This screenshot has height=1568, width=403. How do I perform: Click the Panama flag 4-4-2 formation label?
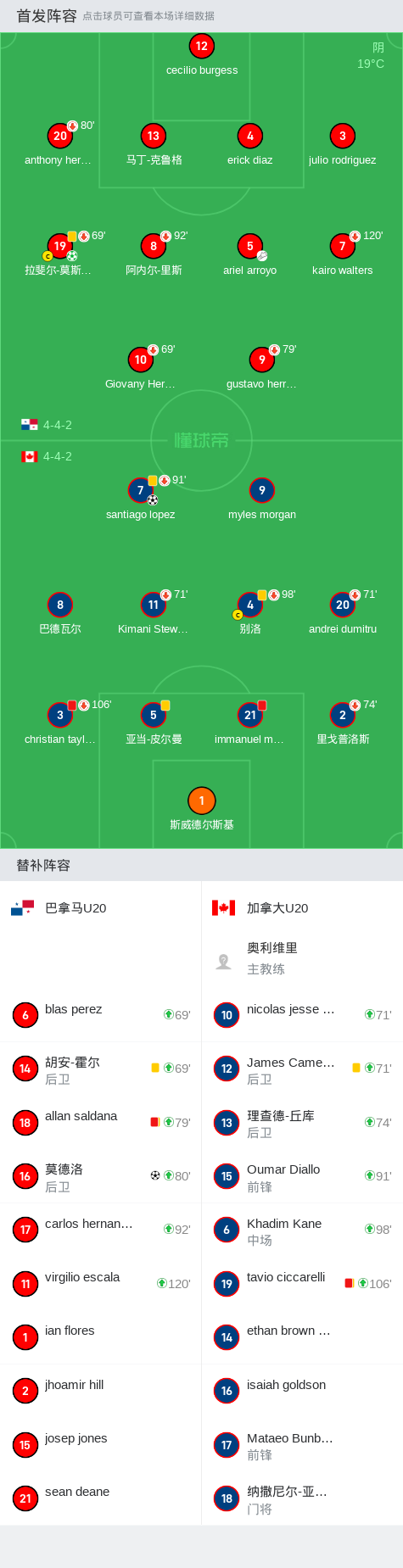point(47,425)
